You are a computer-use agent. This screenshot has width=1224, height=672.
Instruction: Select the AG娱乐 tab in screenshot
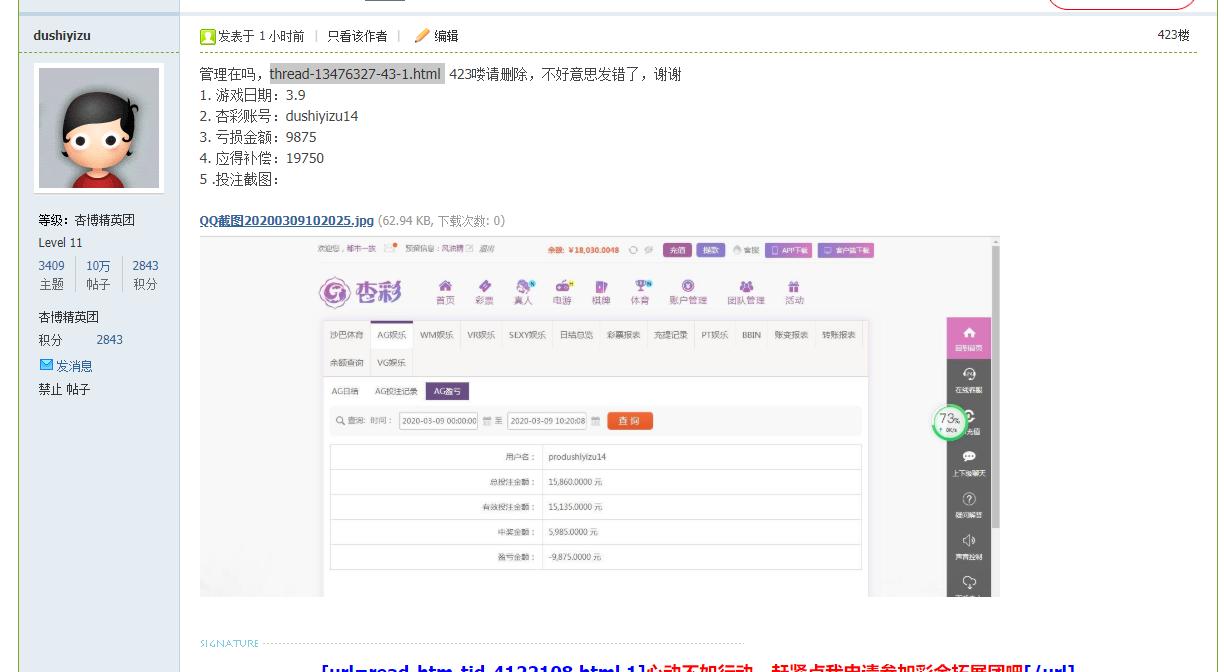click(391, 335)
